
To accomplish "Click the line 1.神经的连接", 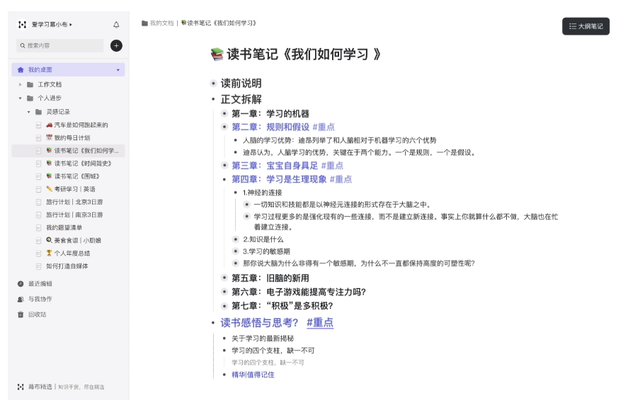I will point(262,193).
